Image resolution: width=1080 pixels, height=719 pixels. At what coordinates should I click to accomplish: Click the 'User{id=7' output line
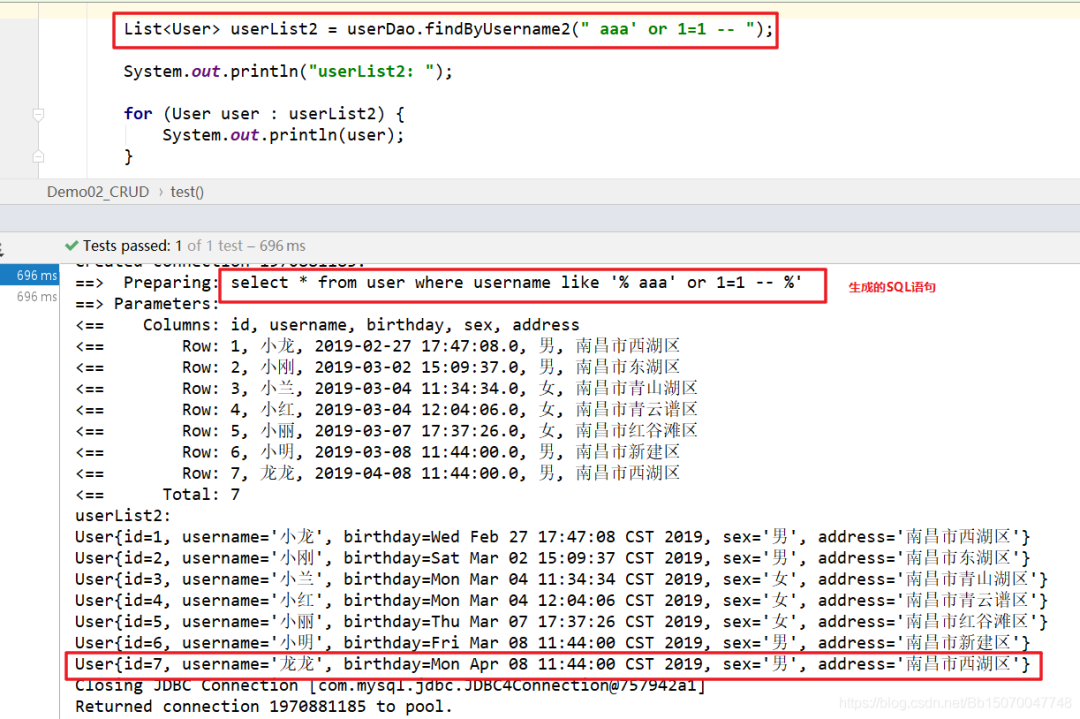(x=552, y=665)
